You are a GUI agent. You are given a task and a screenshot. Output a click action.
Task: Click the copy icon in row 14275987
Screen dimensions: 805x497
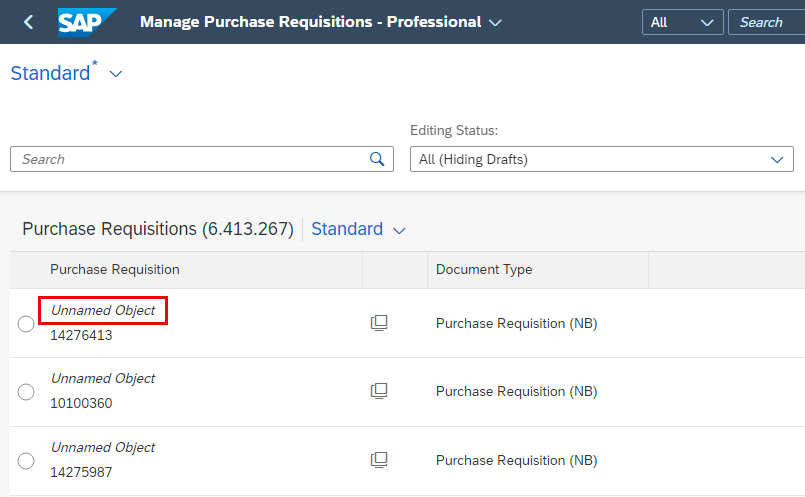point(379,460)
